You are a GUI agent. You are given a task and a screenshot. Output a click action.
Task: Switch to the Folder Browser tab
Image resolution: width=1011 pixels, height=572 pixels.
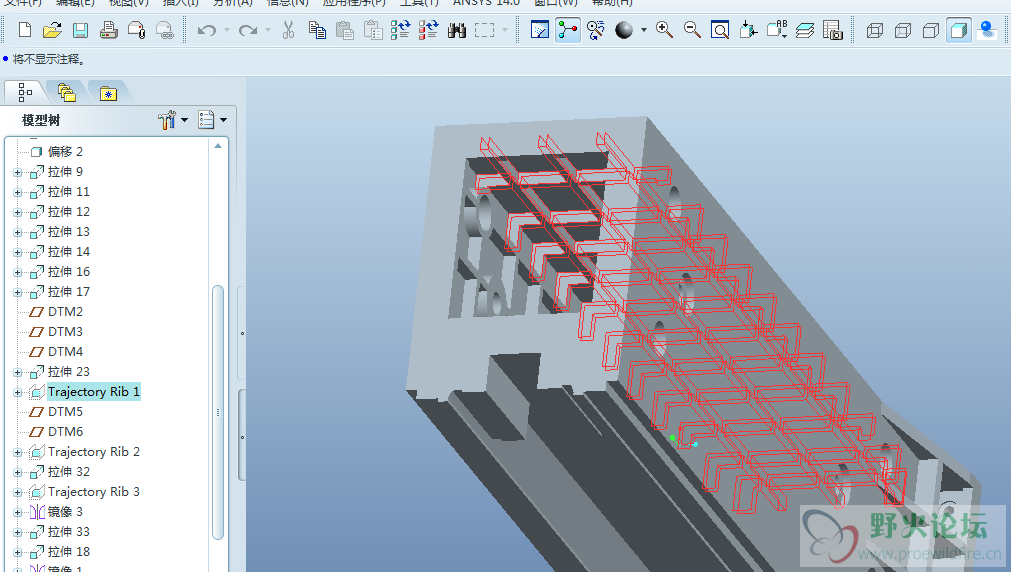point(66,93)
